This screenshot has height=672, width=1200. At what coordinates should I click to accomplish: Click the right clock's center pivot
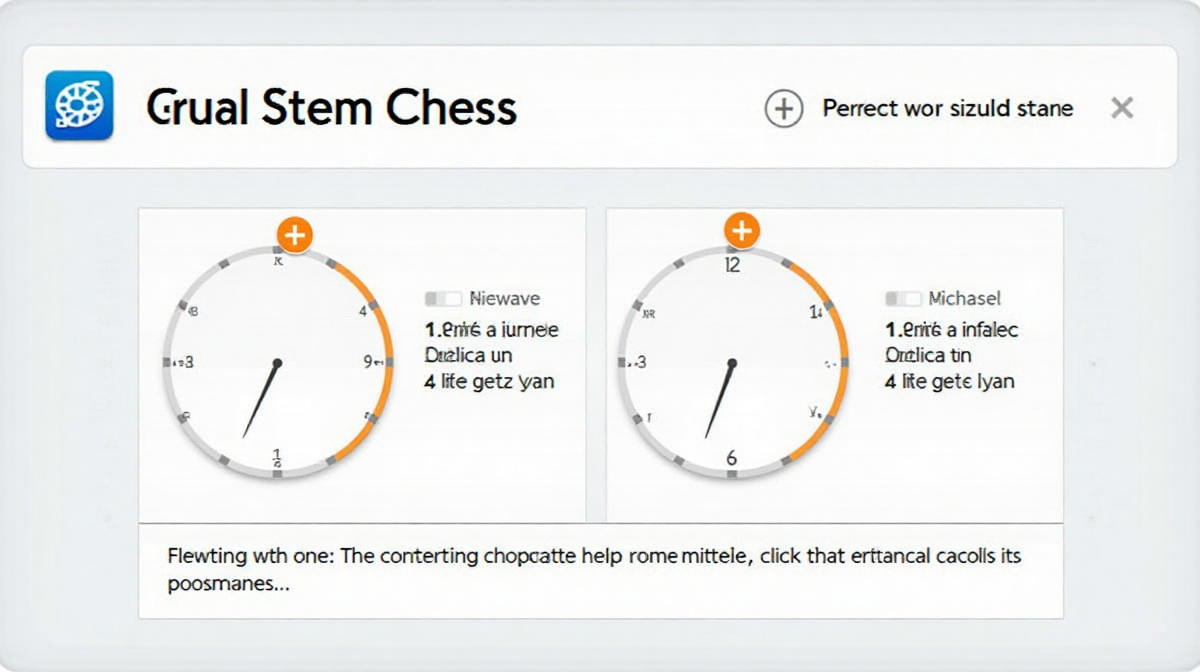point(732,362)
